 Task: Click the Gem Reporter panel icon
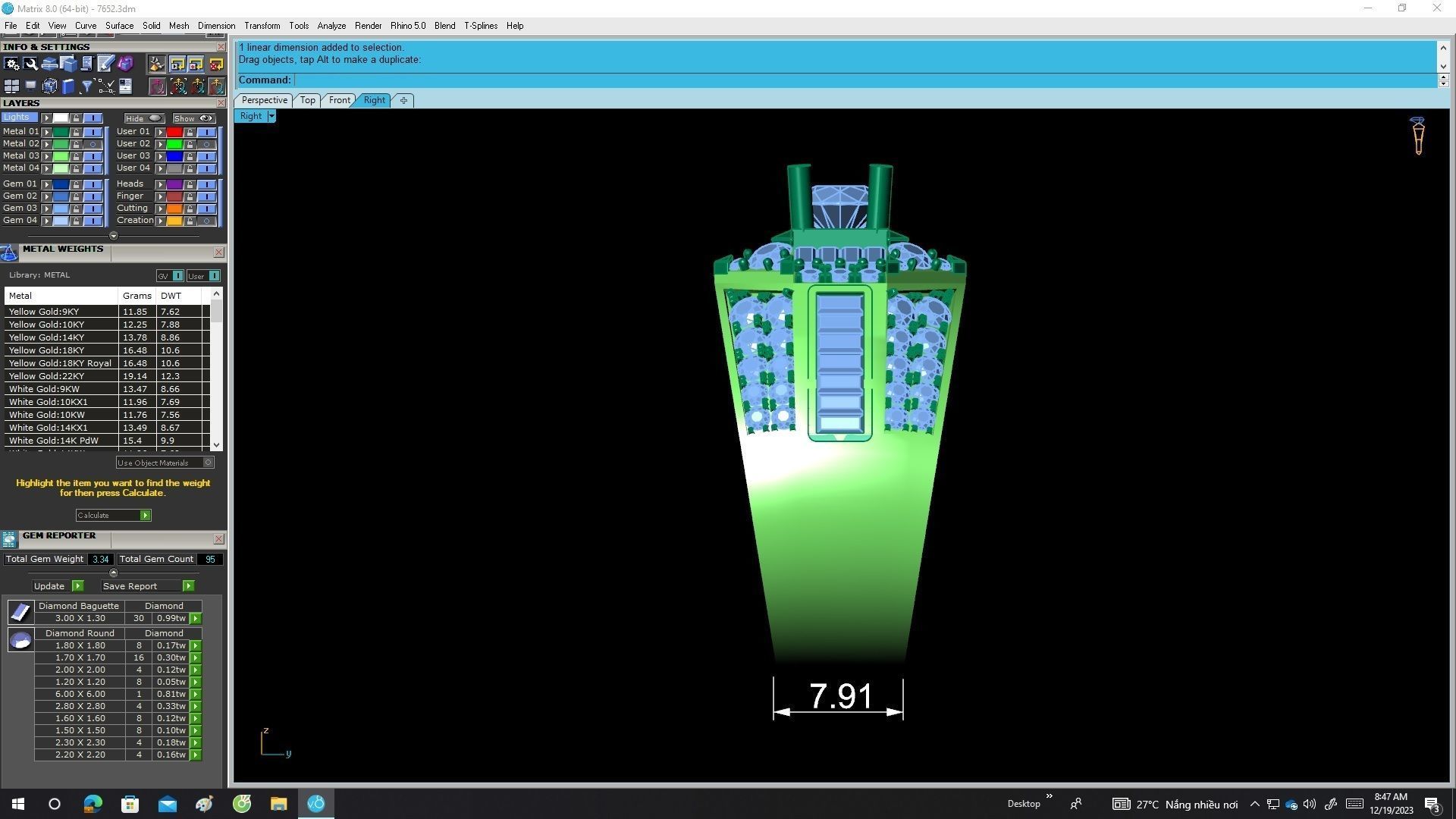coord(9,539)
